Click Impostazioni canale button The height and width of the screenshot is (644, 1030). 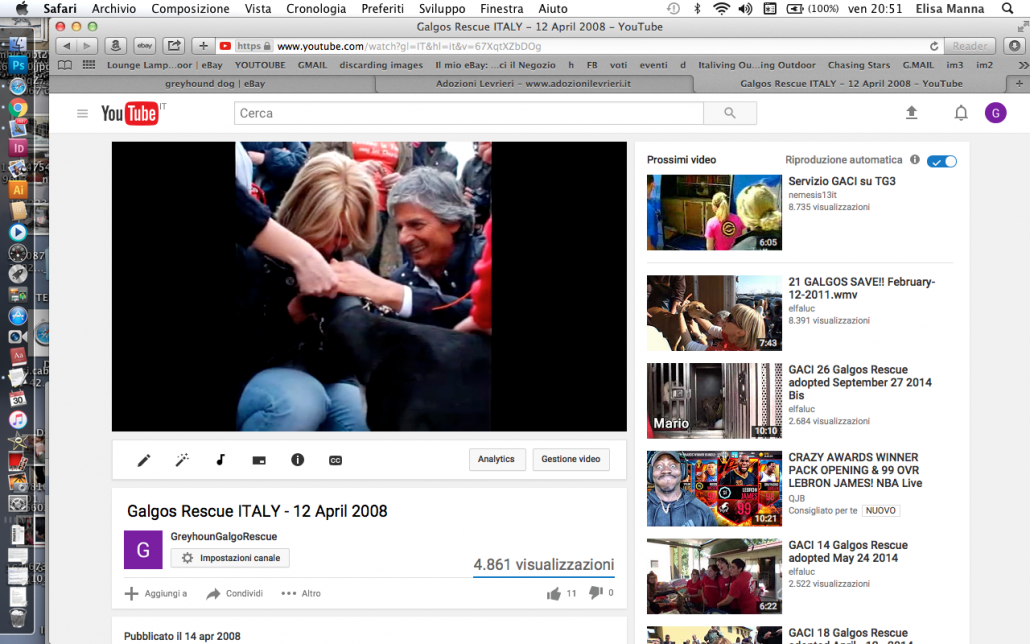pos(230,558)
